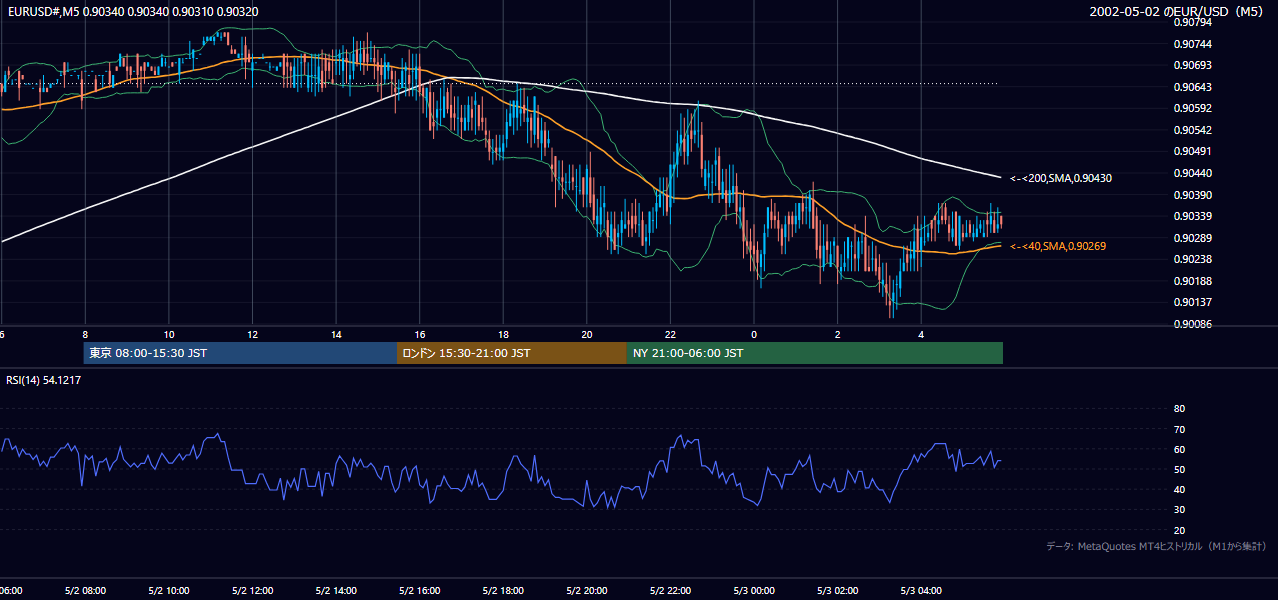
Task: Click the 5/2 08:00 date label
Action: [85, 591]
